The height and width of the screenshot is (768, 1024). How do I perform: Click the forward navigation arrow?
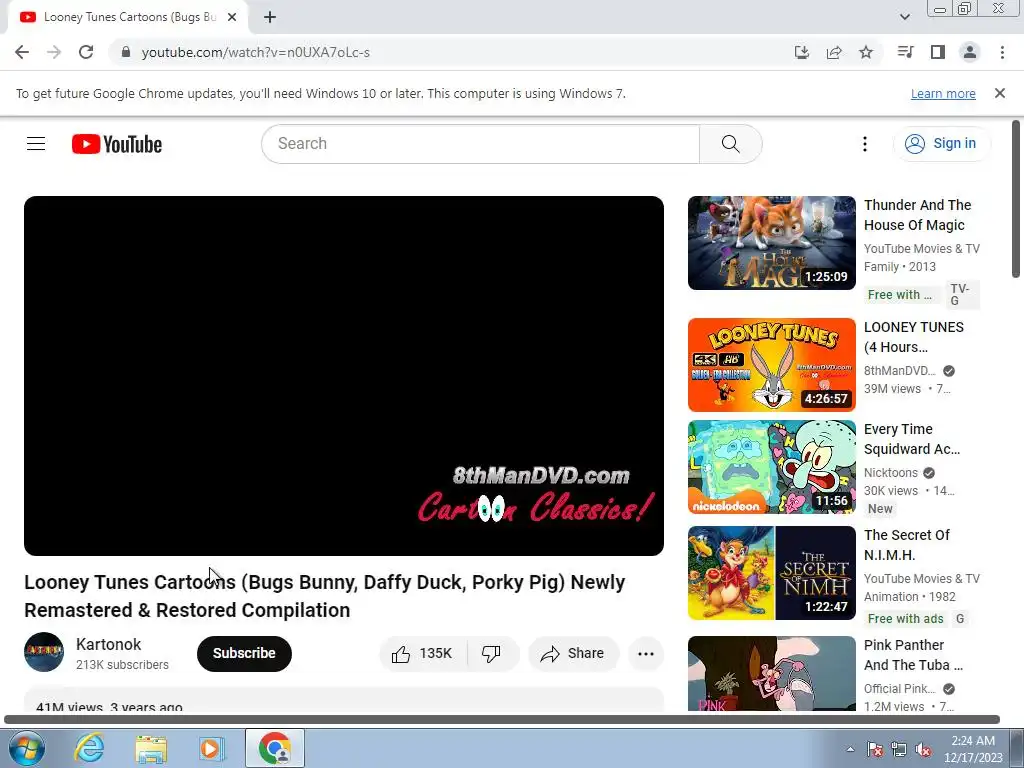coord(54,52)
